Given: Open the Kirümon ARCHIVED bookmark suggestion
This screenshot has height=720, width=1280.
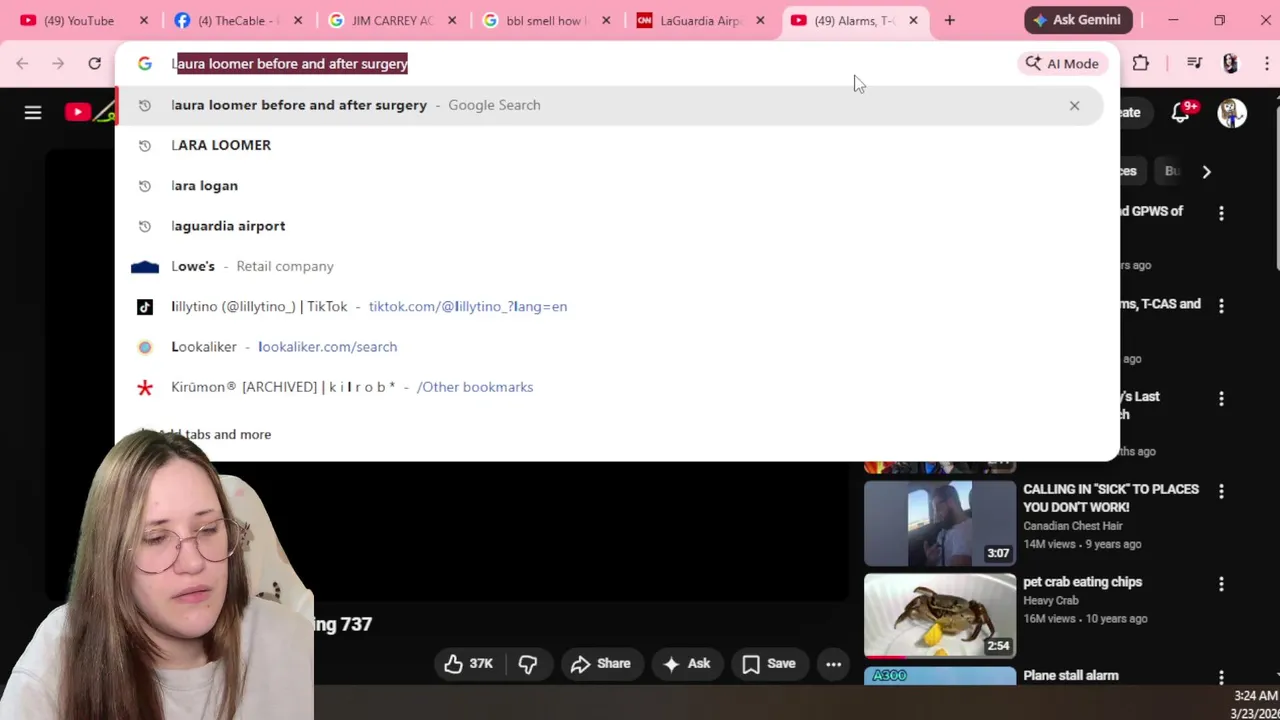Looking at the screenshot, I should click(610, 387).
